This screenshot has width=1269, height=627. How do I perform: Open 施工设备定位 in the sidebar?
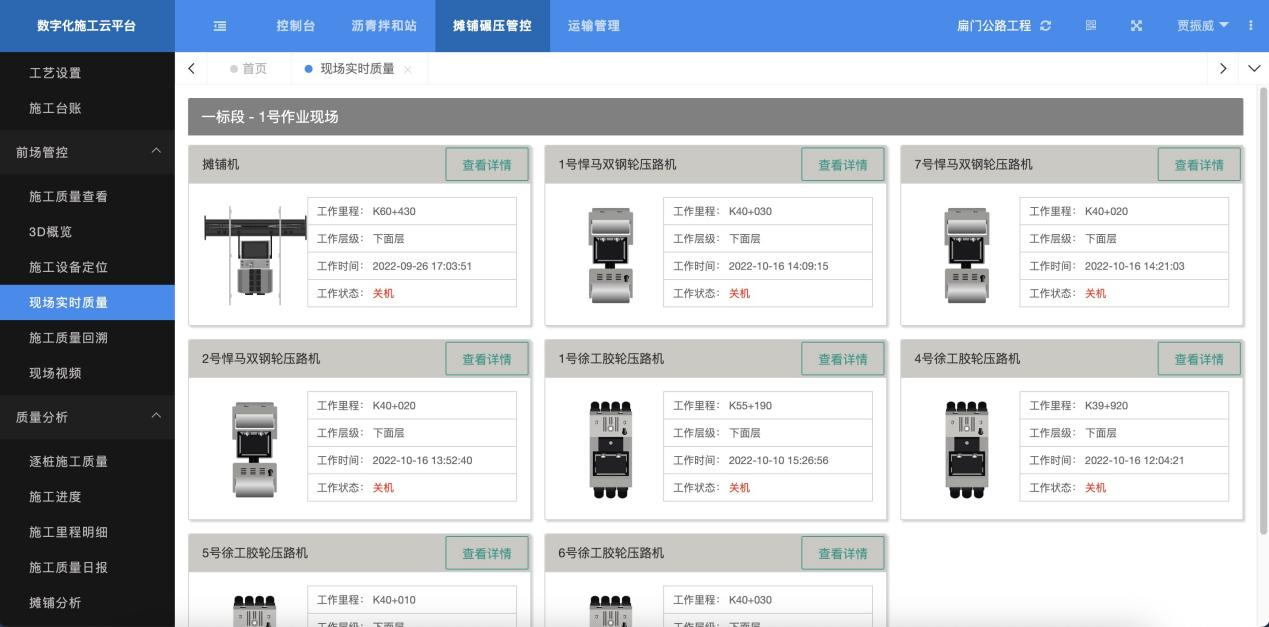pyautogui.click(x=68, y=267)
